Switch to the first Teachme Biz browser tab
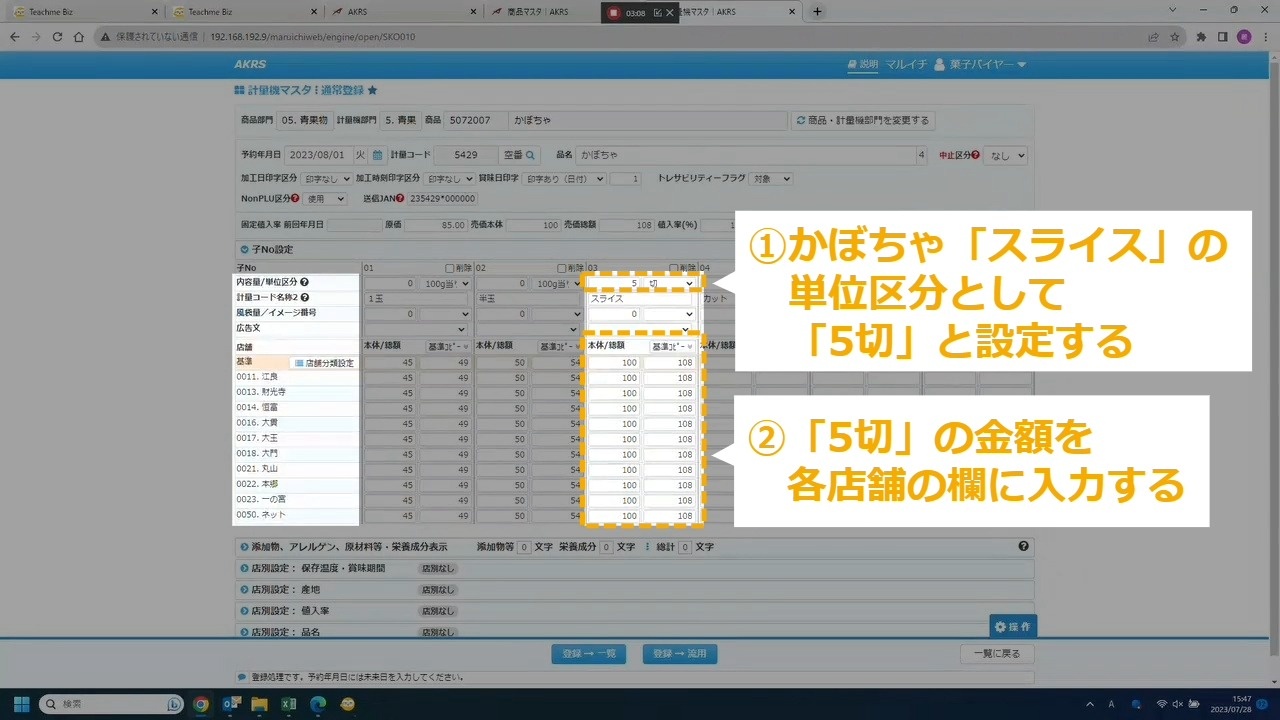Screen dimensions: 1280x720 78,12
